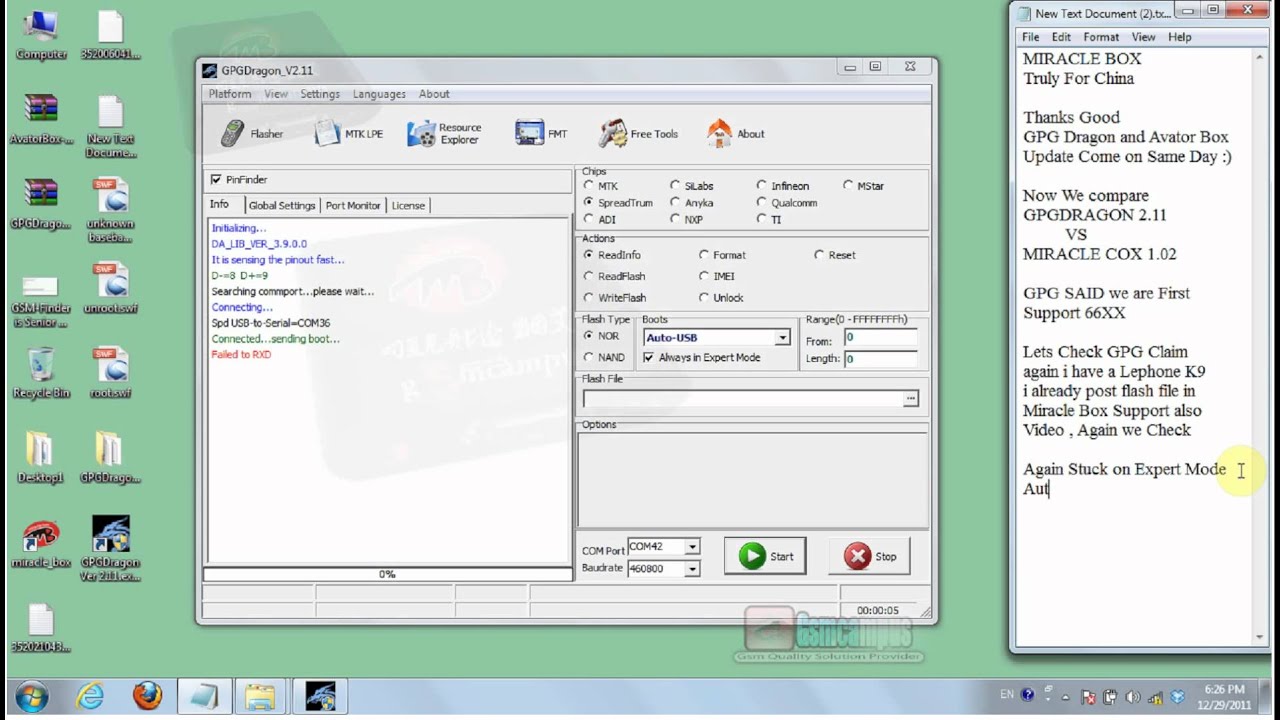Open Windows Explorer taskbar icon
The image size is (1280, 720).
[260, 695]
